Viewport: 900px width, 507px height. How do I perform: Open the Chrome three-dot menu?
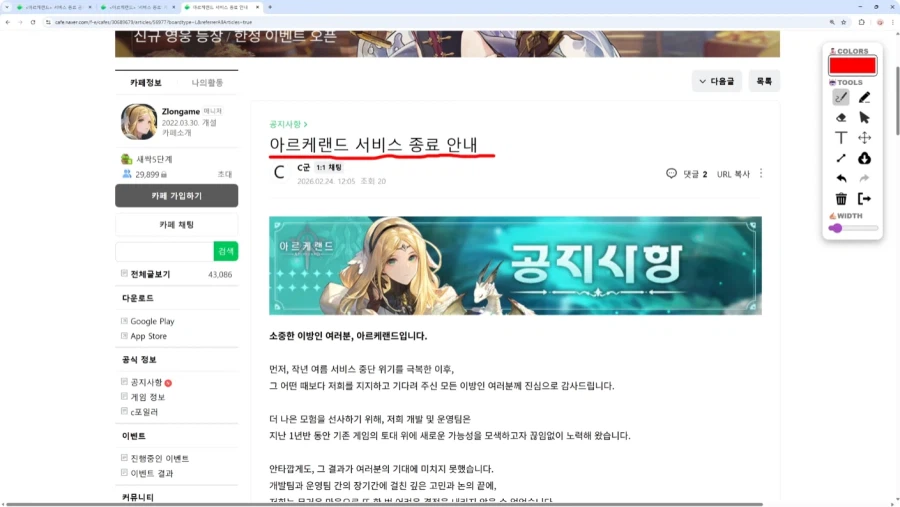893,22
